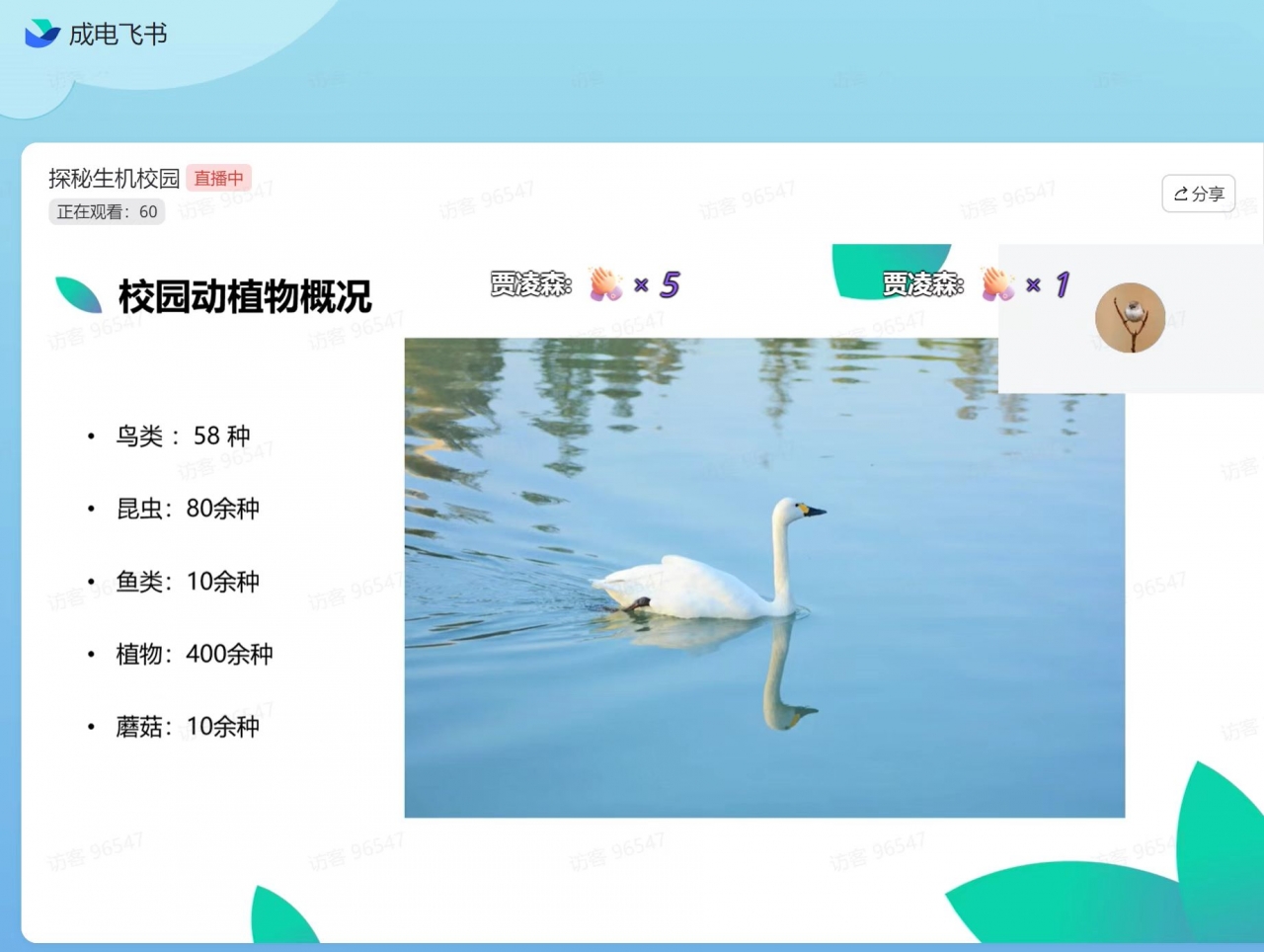
Task: Select the 鸟类: 58 种 bullet item
Action: pyautogui.click(x=182, y=436)
